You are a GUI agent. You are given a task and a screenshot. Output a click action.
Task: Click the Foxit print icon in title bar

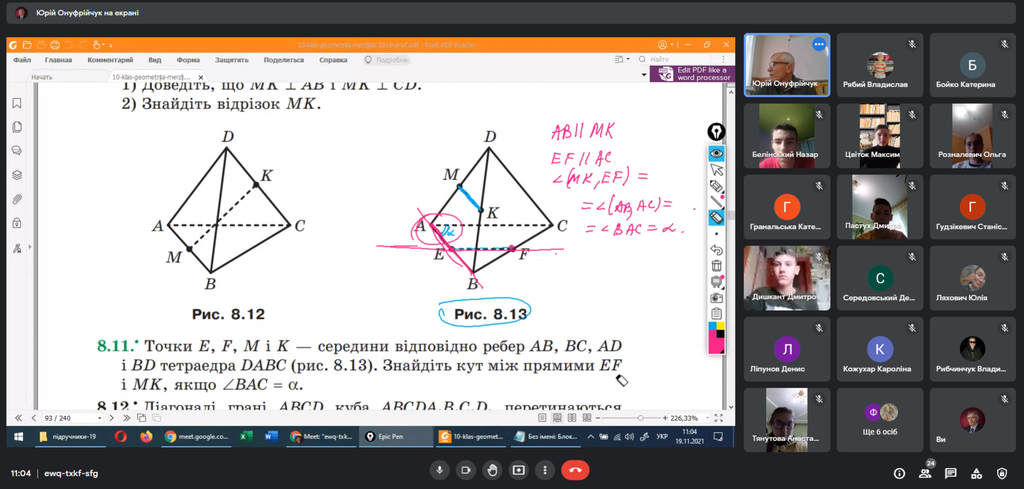tap(55, 45)
